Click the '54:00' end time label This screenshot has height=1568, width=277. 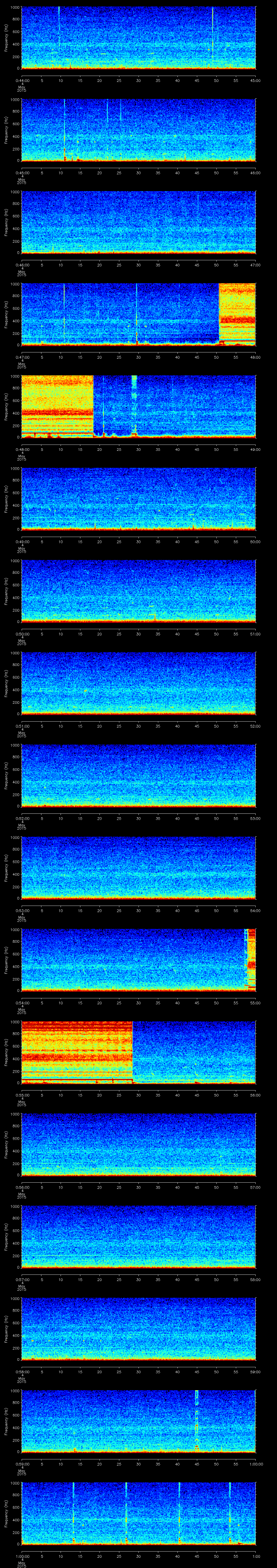point(256,910)
